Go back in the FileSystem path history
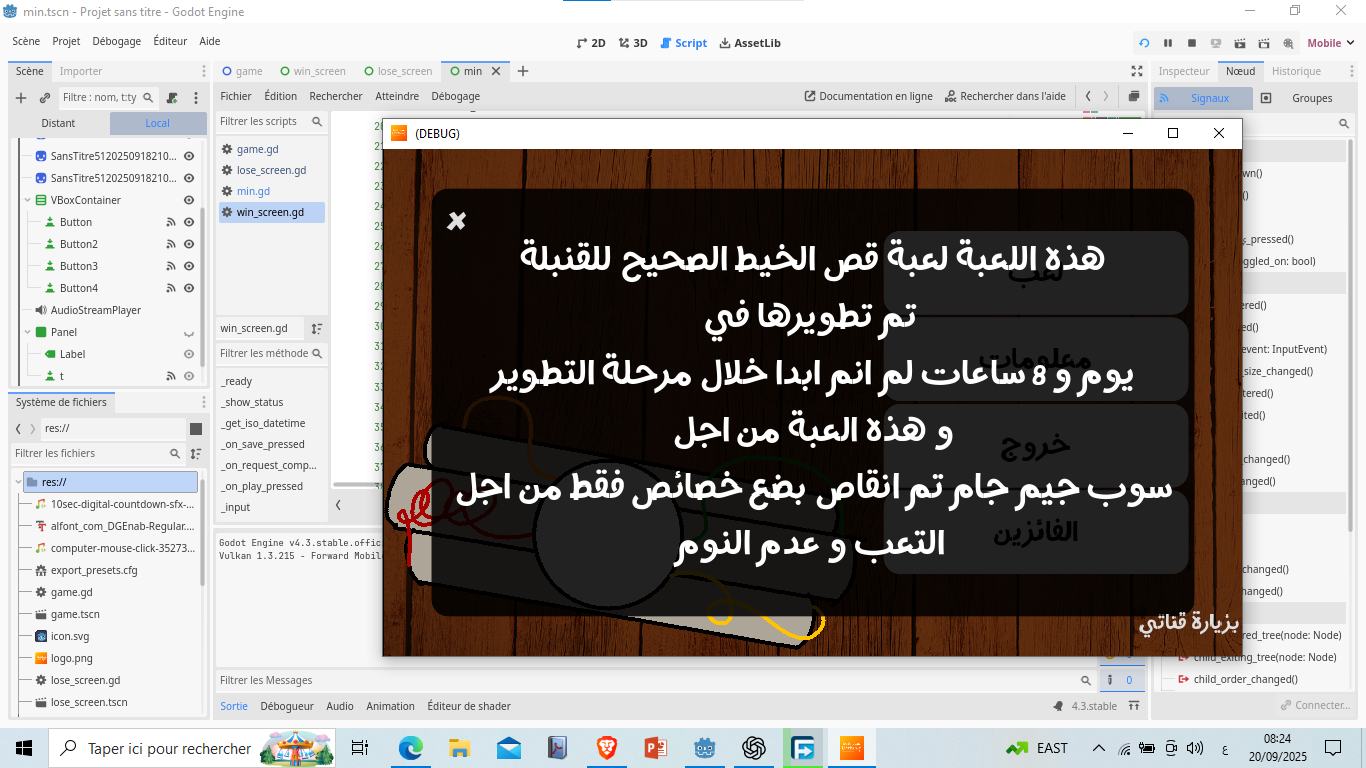 point(18,428)
